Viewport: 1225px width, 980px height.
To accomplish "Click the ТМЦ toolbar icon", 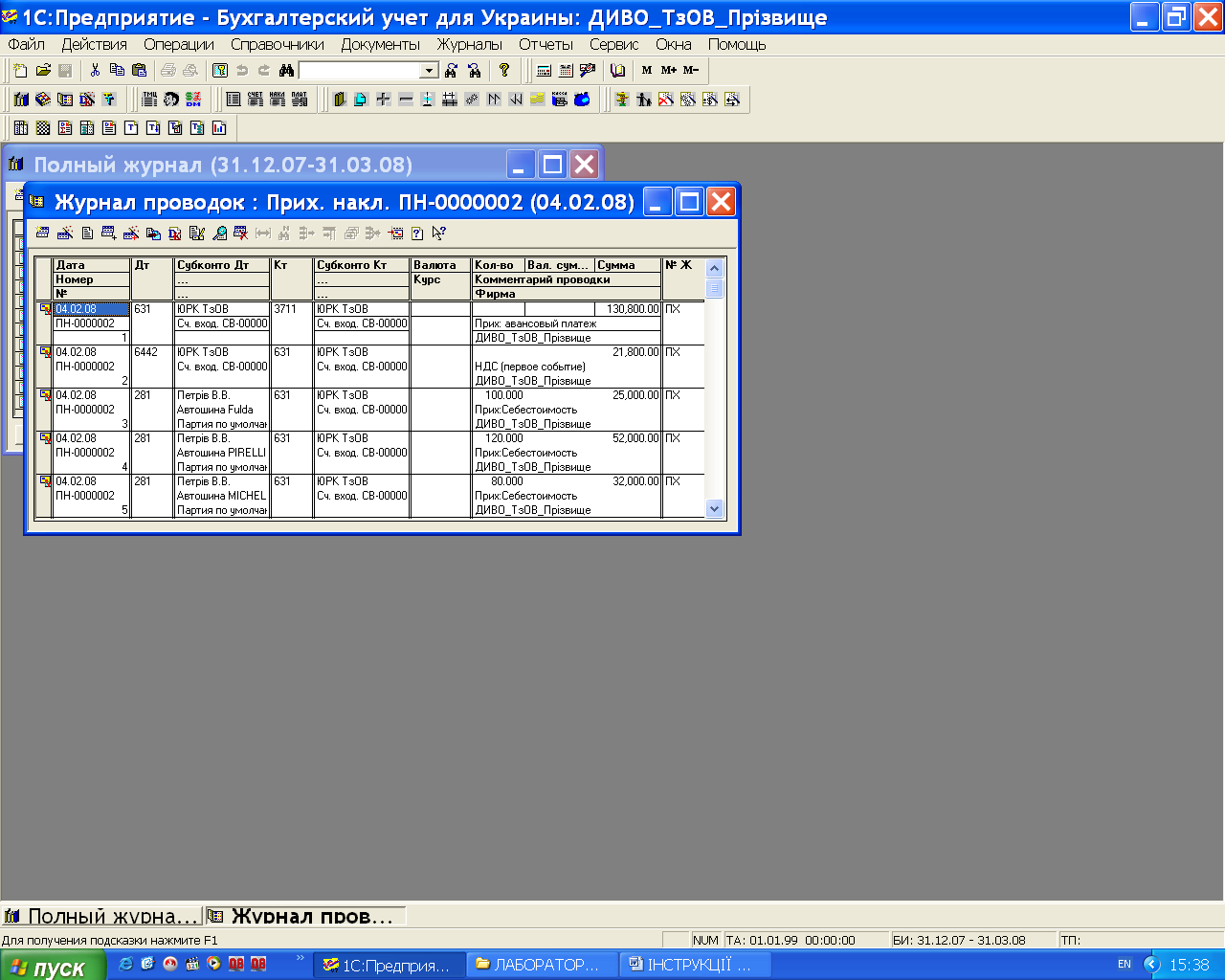I will point(150,99).
